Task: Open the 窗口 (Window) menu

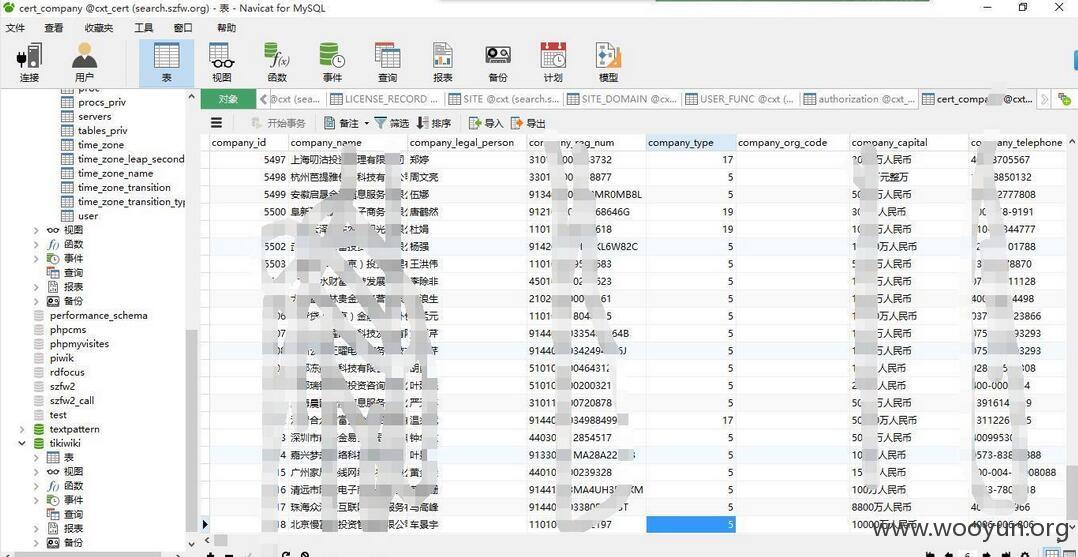Action: [183, 28]
